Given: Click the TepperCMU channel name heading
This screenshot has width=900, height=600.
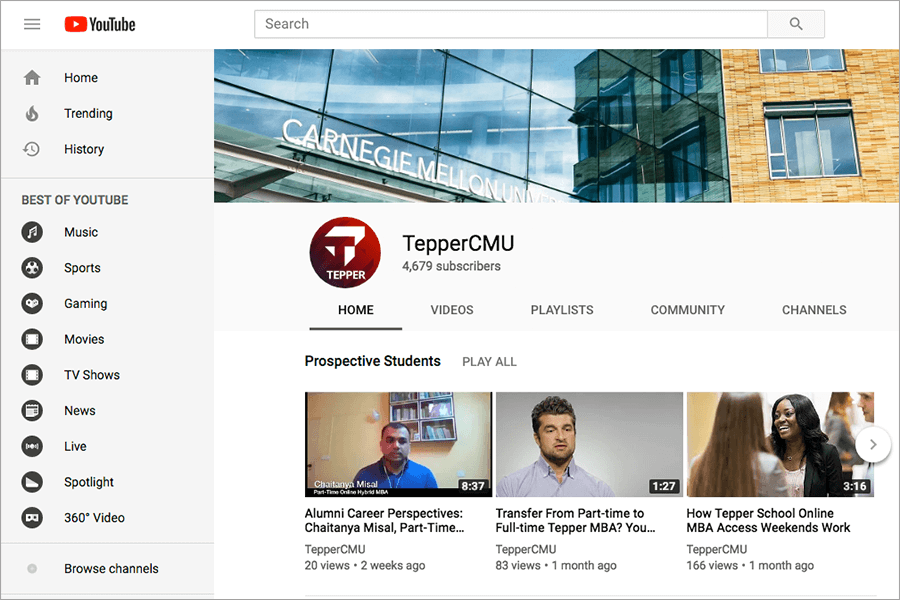Looking at the screenshot, I should coord(458,243).
